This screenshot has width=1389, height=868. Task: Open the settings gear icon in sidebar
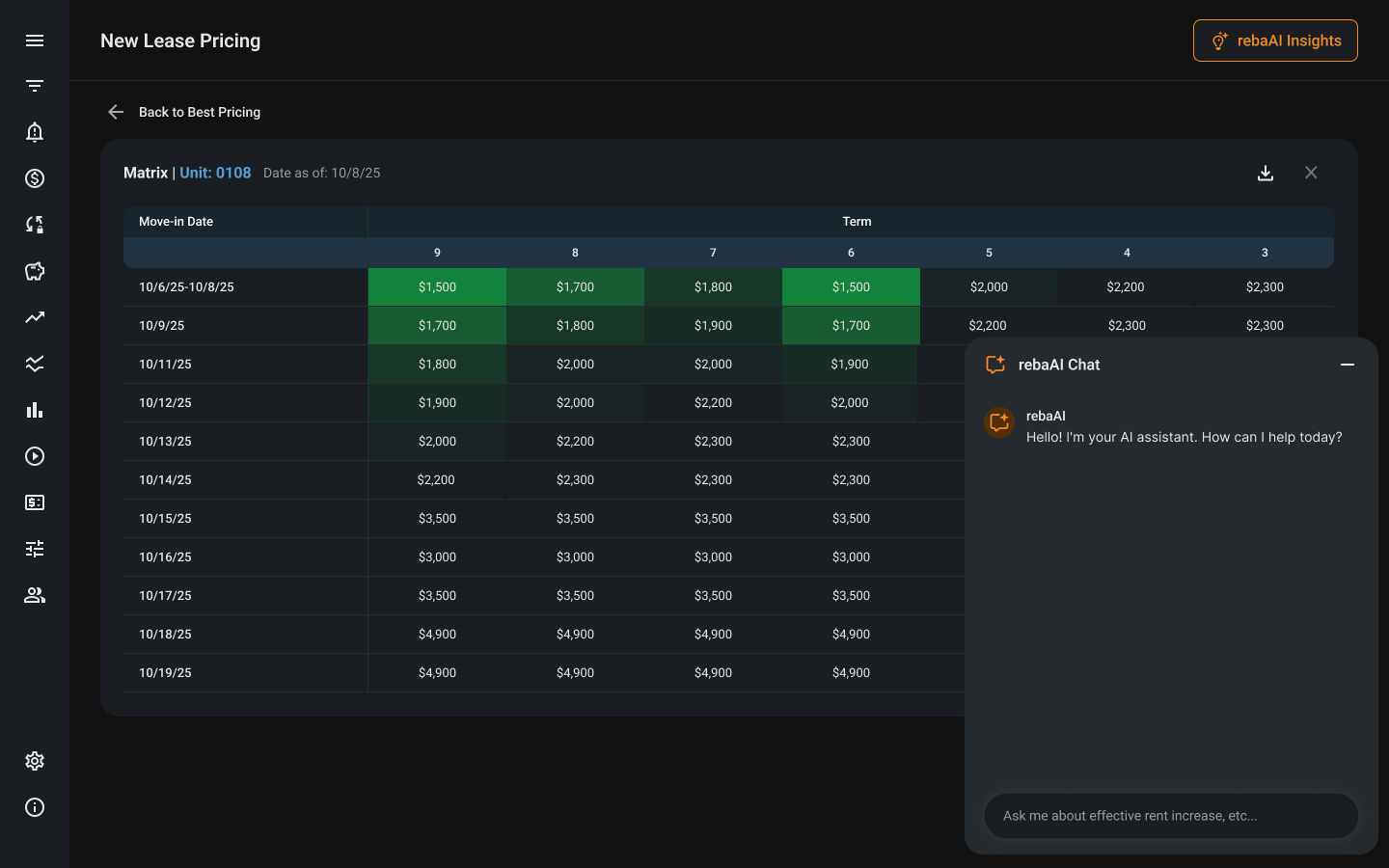(35, 761)
